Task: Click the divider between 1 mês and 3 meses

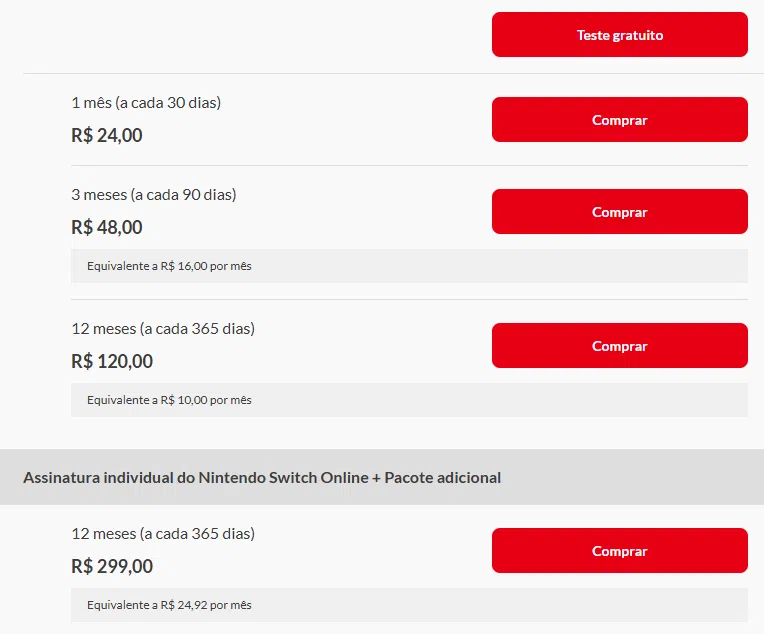Action: [409, 165]
